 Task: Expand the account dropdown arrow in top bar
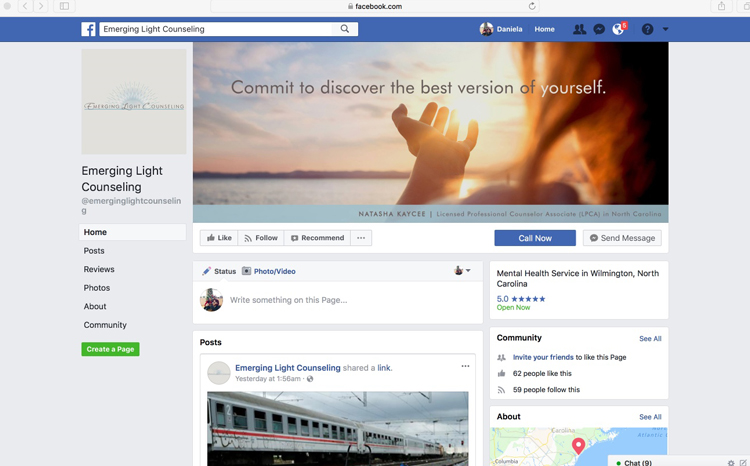(665, 29)
